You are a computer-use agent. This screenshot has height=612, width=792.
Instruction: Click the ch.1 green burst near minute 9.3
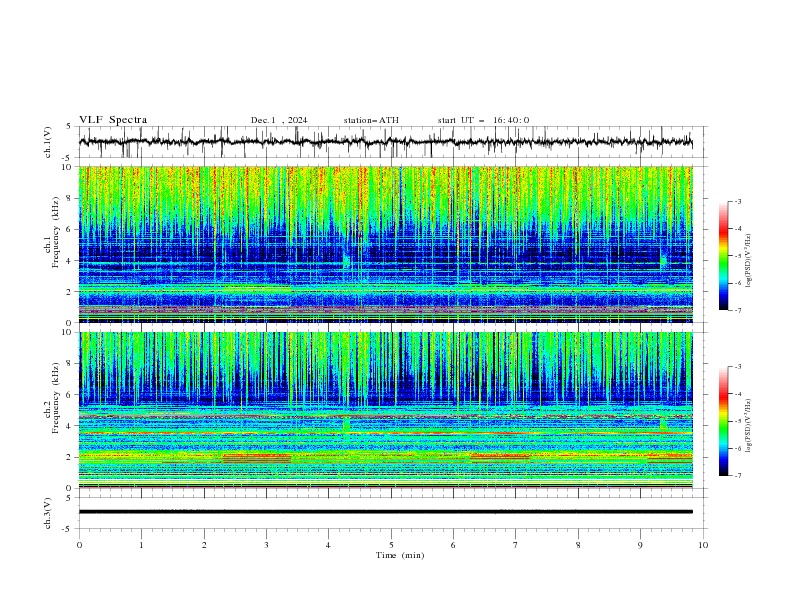pyautogui.click(x=663, y=262)
